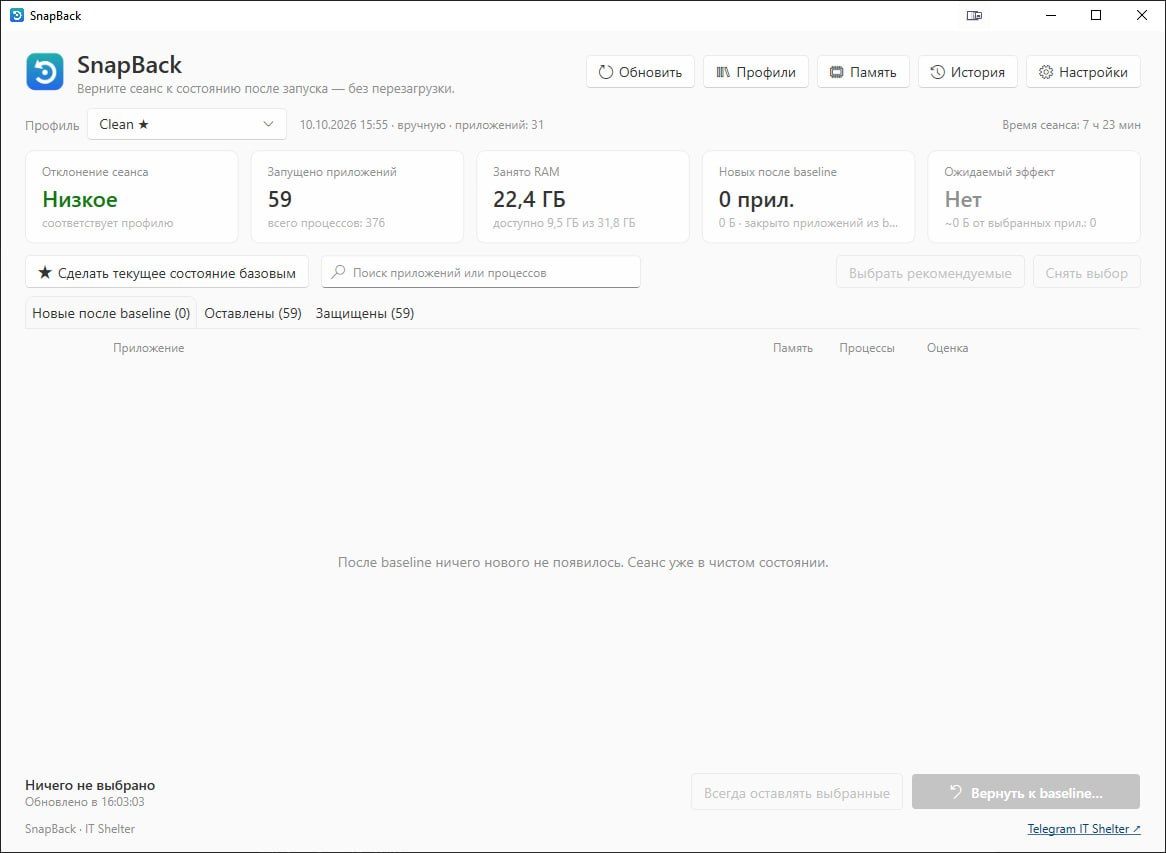Sort by Процессы column header
Image resolution: width=1166 pixels, height=853 pixels.
pos(867,348)
